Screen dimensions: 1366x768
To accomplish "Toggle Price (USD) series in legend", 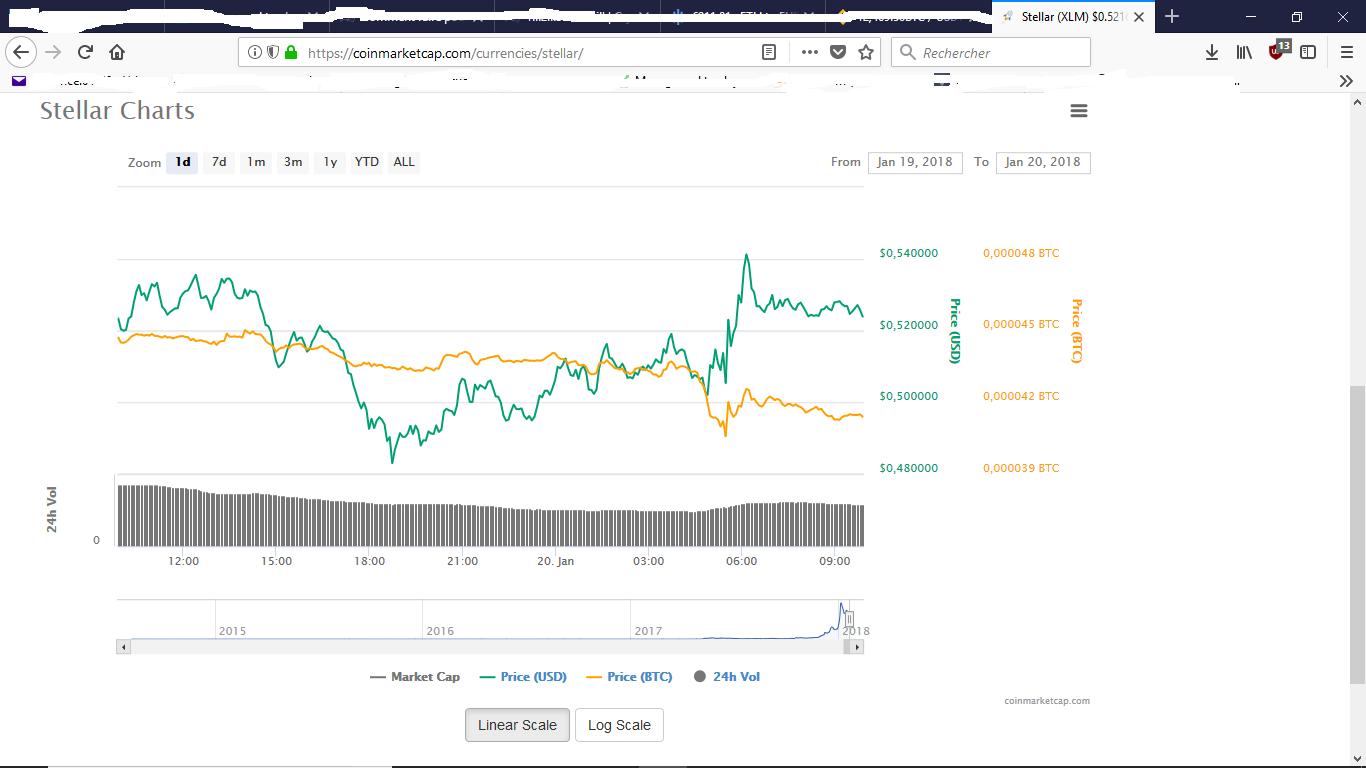I will [523, 677].
